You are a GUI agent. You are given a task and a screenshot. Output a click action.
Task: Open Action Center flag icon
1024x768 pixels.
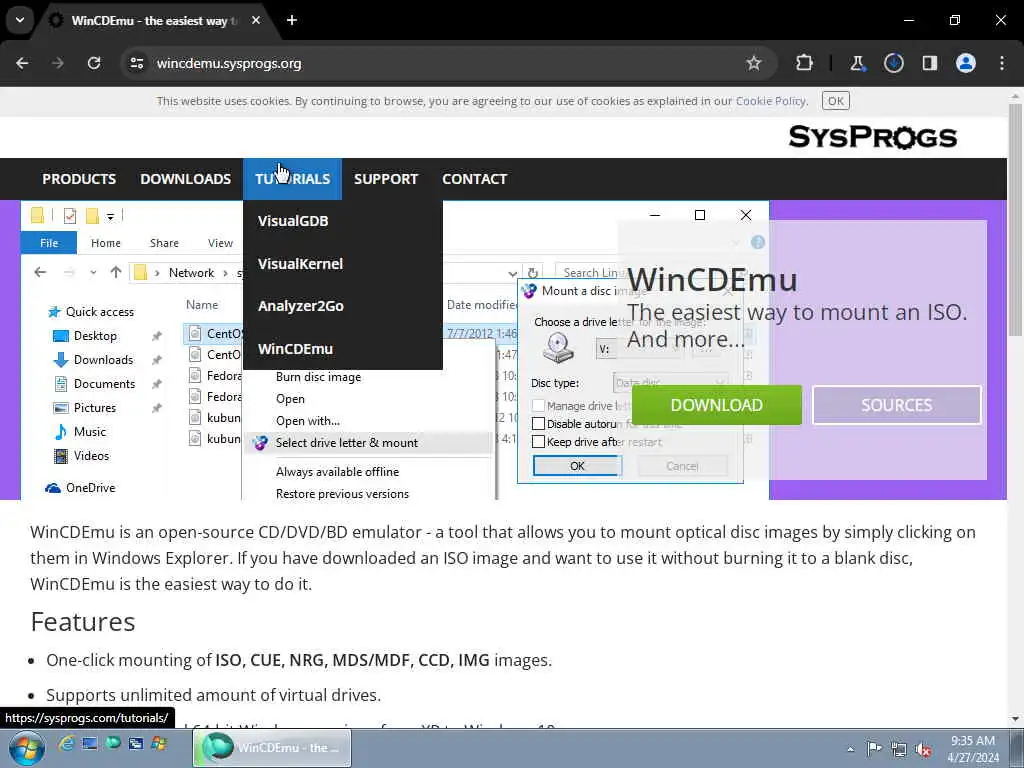point(874,749)
